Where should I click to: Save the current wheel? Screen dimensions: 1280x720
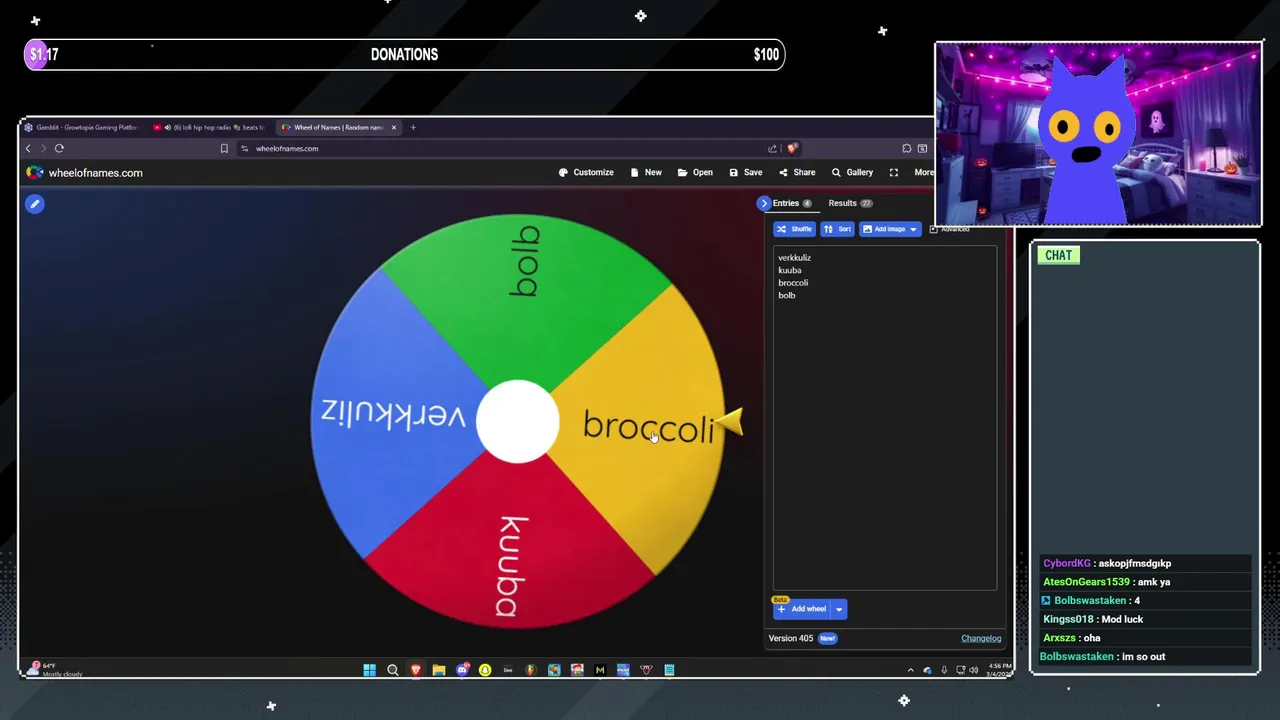[746, 172]
